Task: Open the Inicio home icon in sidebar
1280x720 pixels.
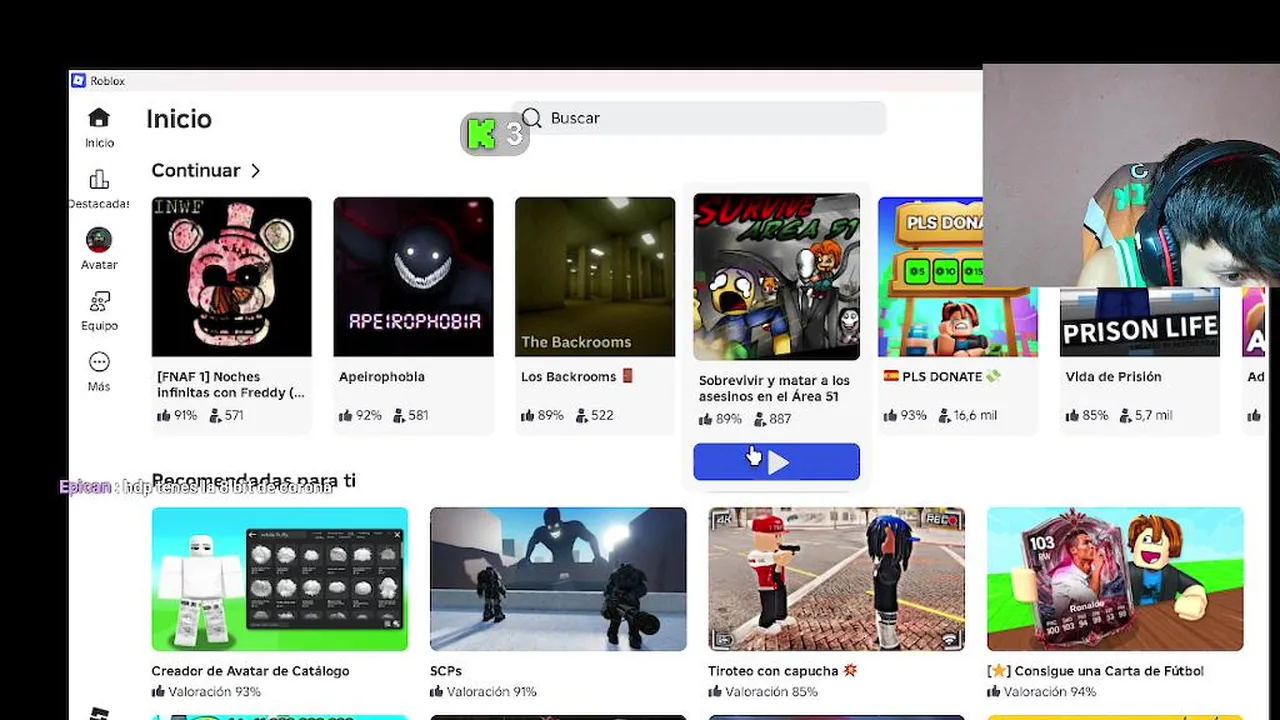Action: [x=99, y=118]
